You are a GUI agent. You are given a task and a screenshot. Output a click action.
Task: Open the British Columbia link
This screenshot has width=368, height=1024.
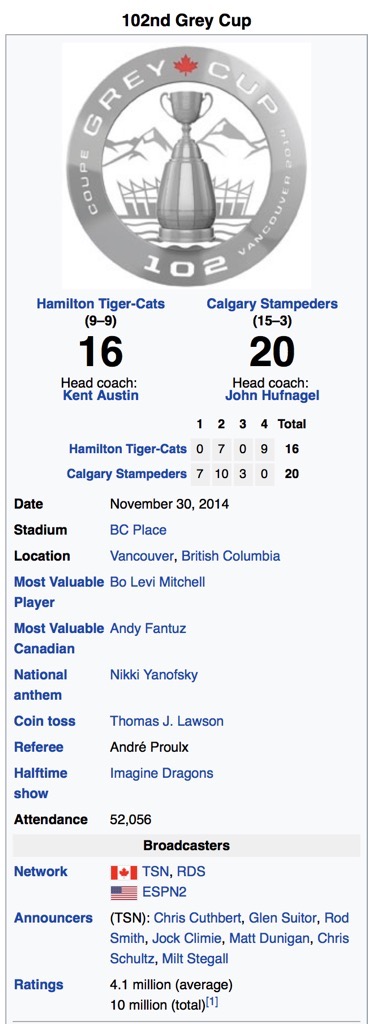pyautogui.click(x=231, y=556)
